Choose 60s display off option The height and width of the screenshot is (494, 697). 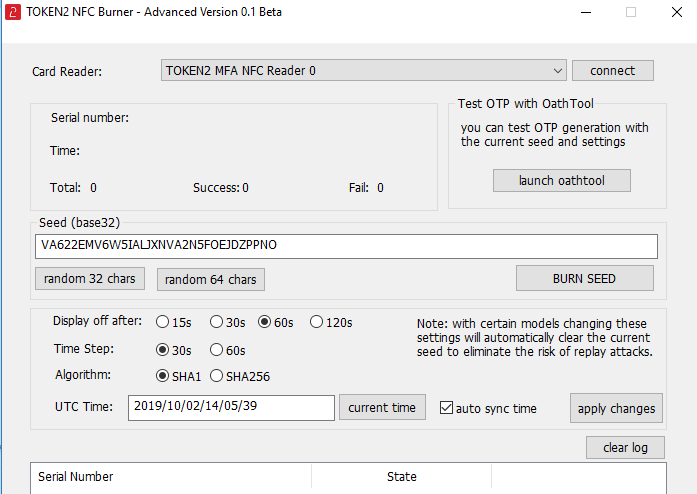265,322
